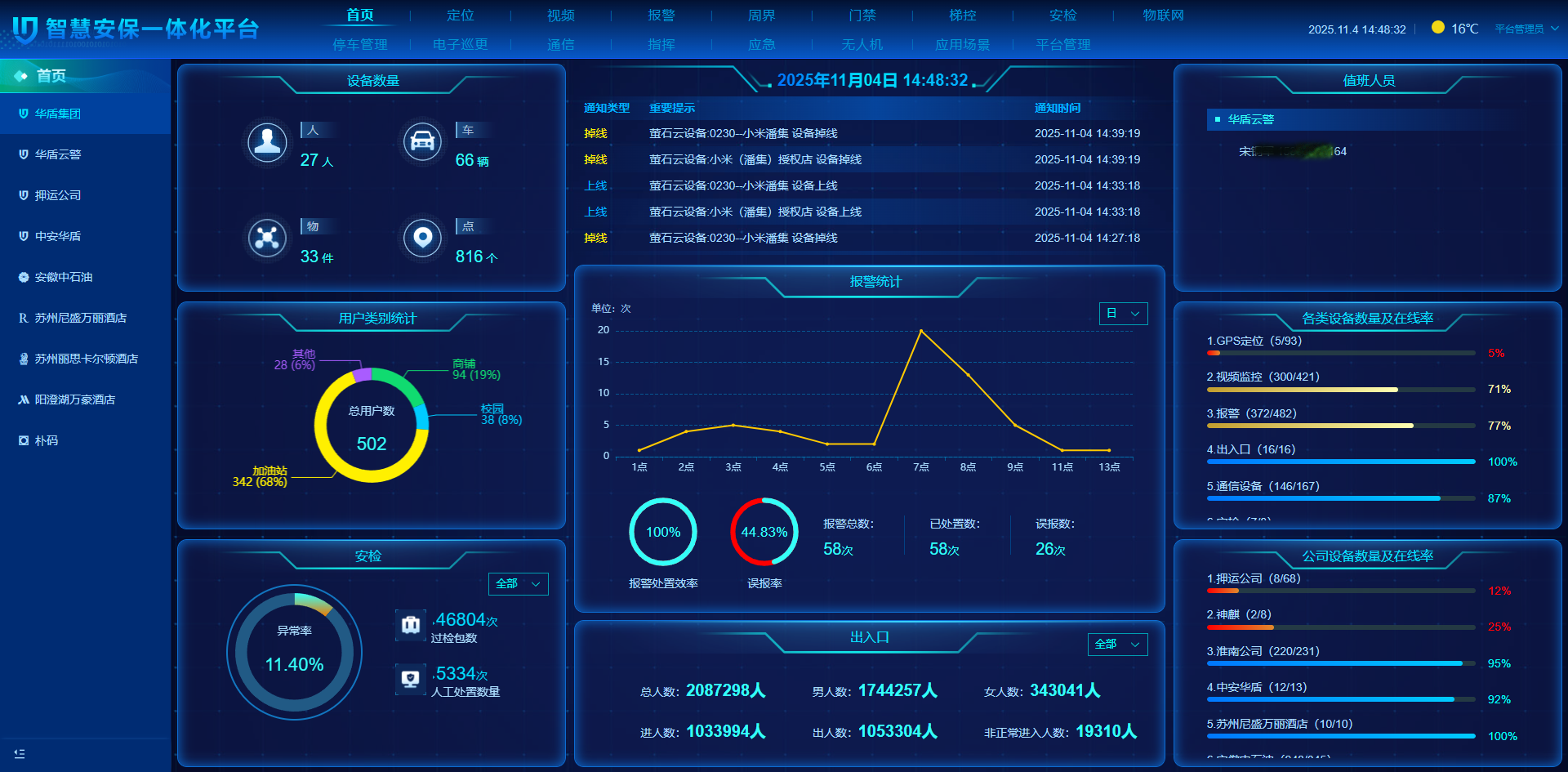Viewport: 1568px width, 772px height.
Task: Open the 全部 dropdown in 出入口 panel
Action: coord(1117,644)
